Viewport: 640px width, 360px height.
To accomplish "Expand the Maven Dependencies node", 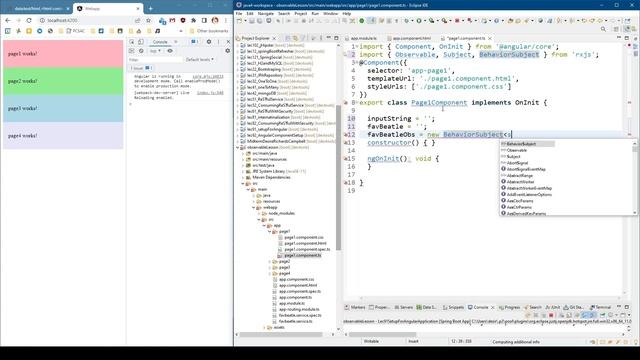I will (x=243, y=178).
